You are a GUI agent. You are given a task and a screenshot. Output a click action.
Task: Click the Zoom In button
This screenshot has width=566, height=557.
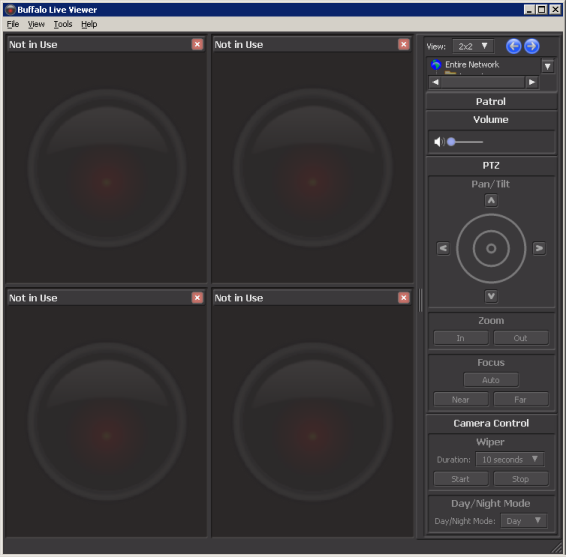point(461,338)
